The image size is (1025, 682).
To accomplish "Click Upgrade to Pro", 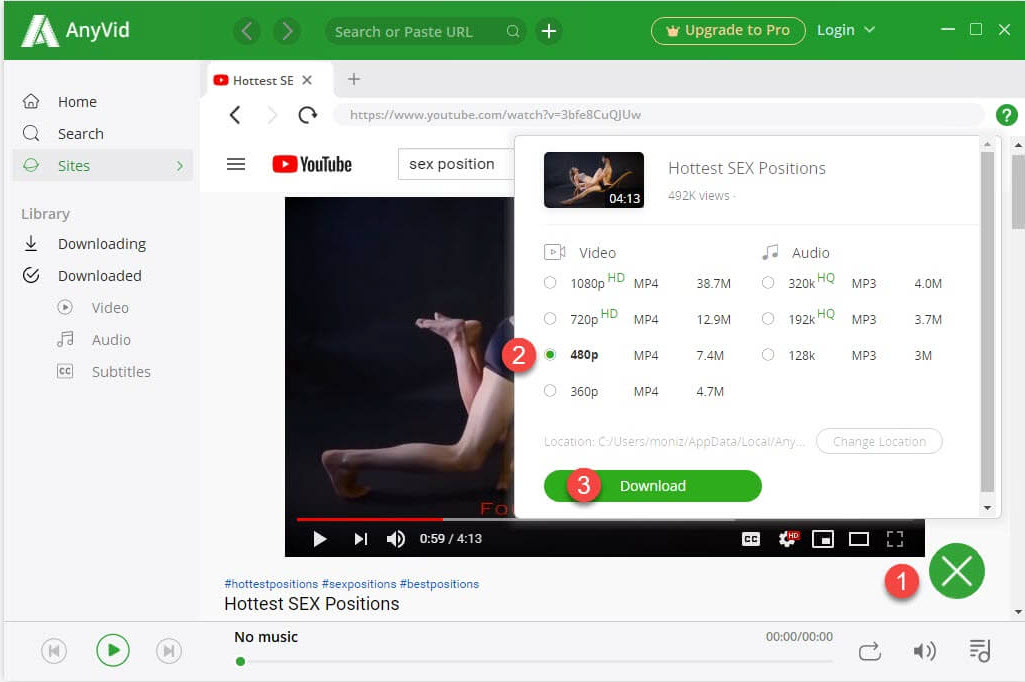I will click(x=728, y=31).
